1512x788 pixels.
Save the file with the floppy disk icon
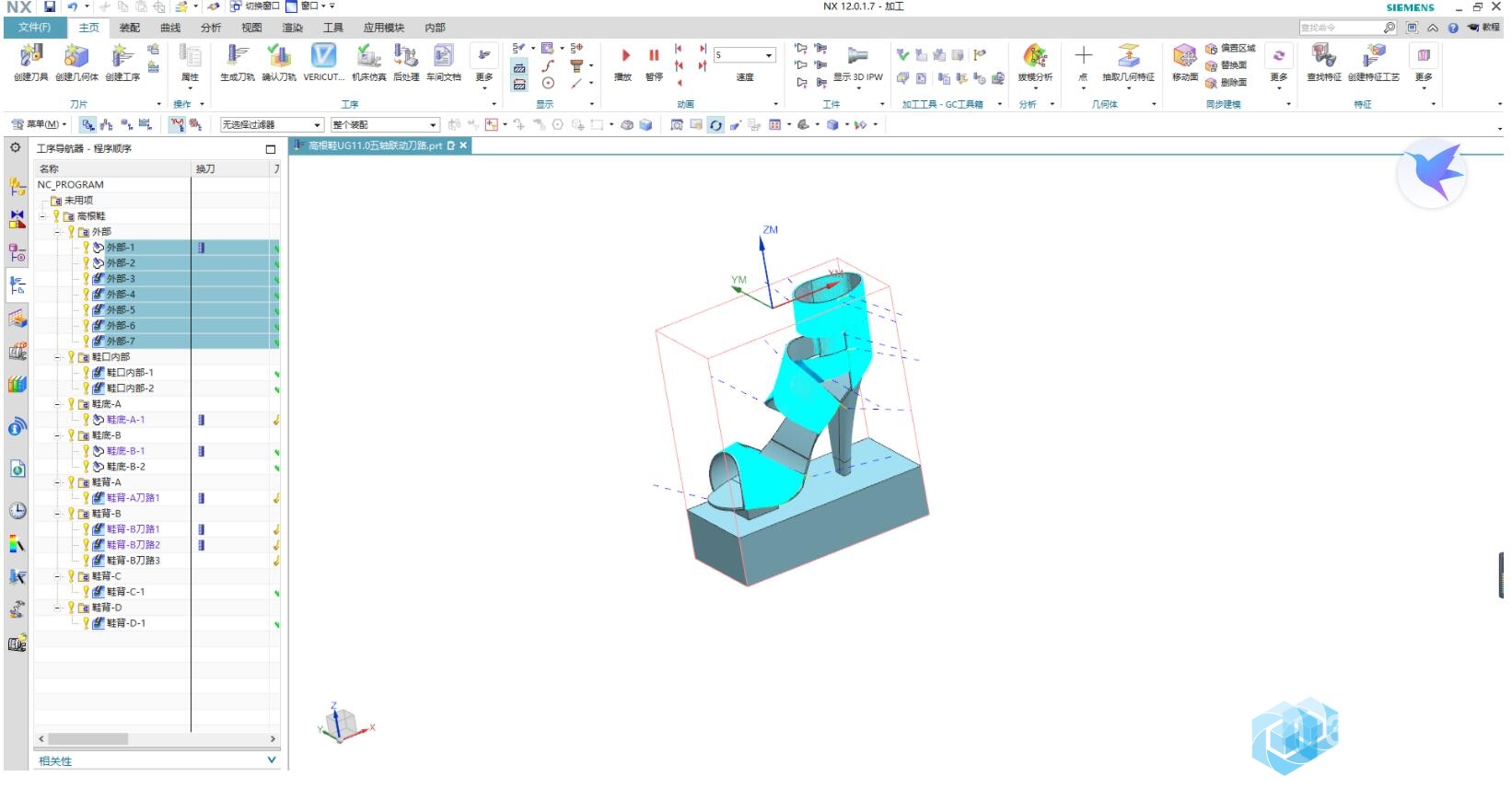pyautogui.click(x=50, y=6)
